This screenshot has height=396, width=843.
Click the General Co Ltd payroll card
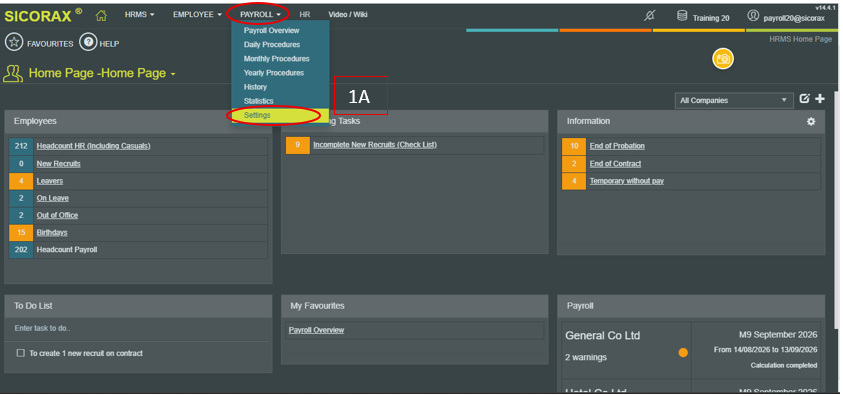(x=691, y=350)
